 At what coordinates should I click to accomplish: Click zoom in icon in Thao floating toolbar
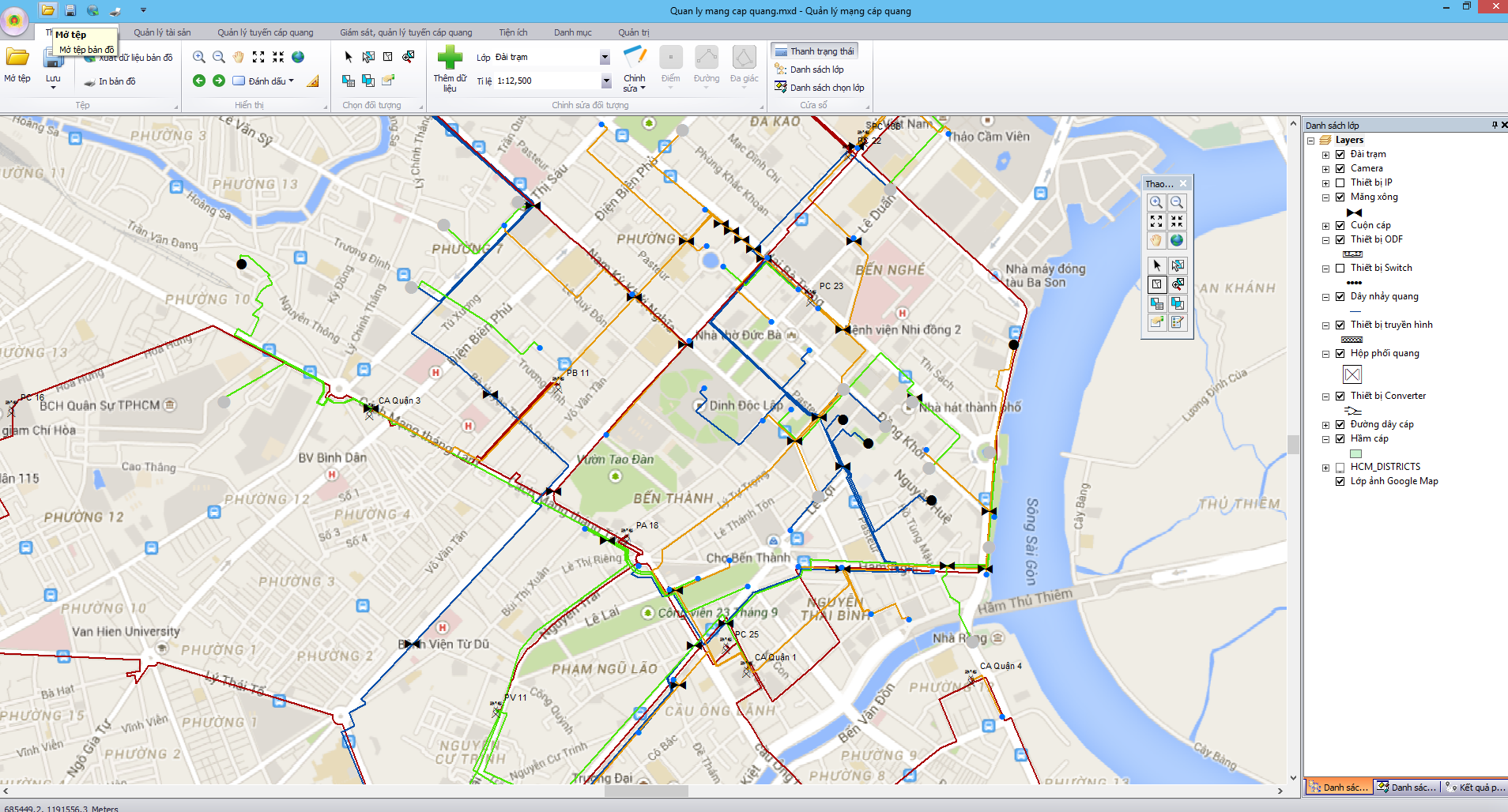(x=1156, y=202)
